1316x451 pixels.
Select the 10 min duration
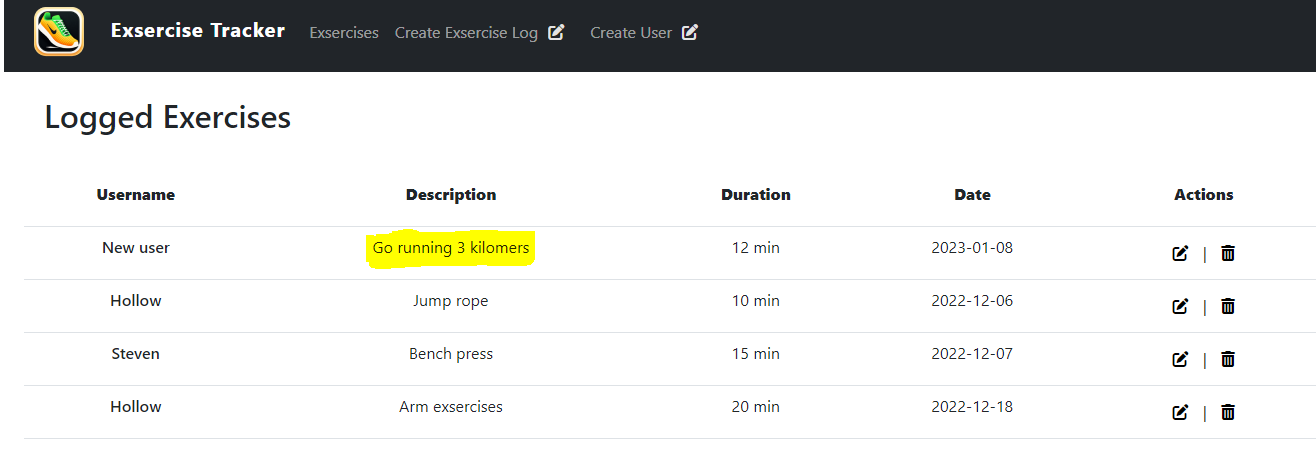click(x=756, y=301)
